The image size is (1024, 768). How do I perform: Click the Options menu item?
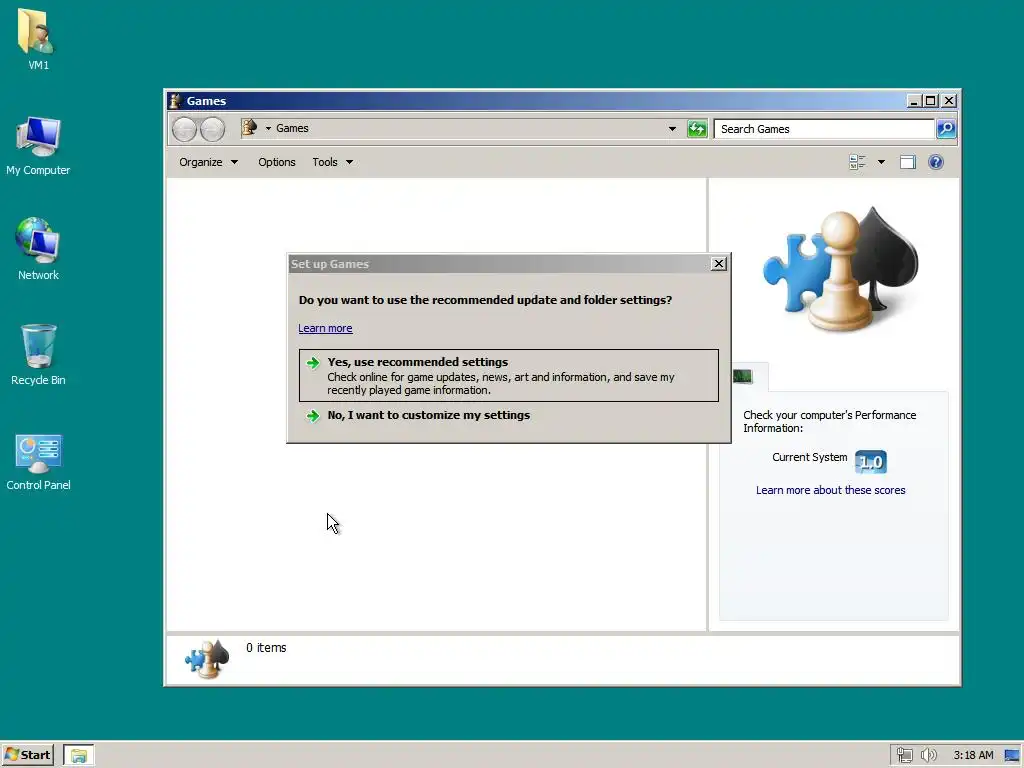click(276, 162)
